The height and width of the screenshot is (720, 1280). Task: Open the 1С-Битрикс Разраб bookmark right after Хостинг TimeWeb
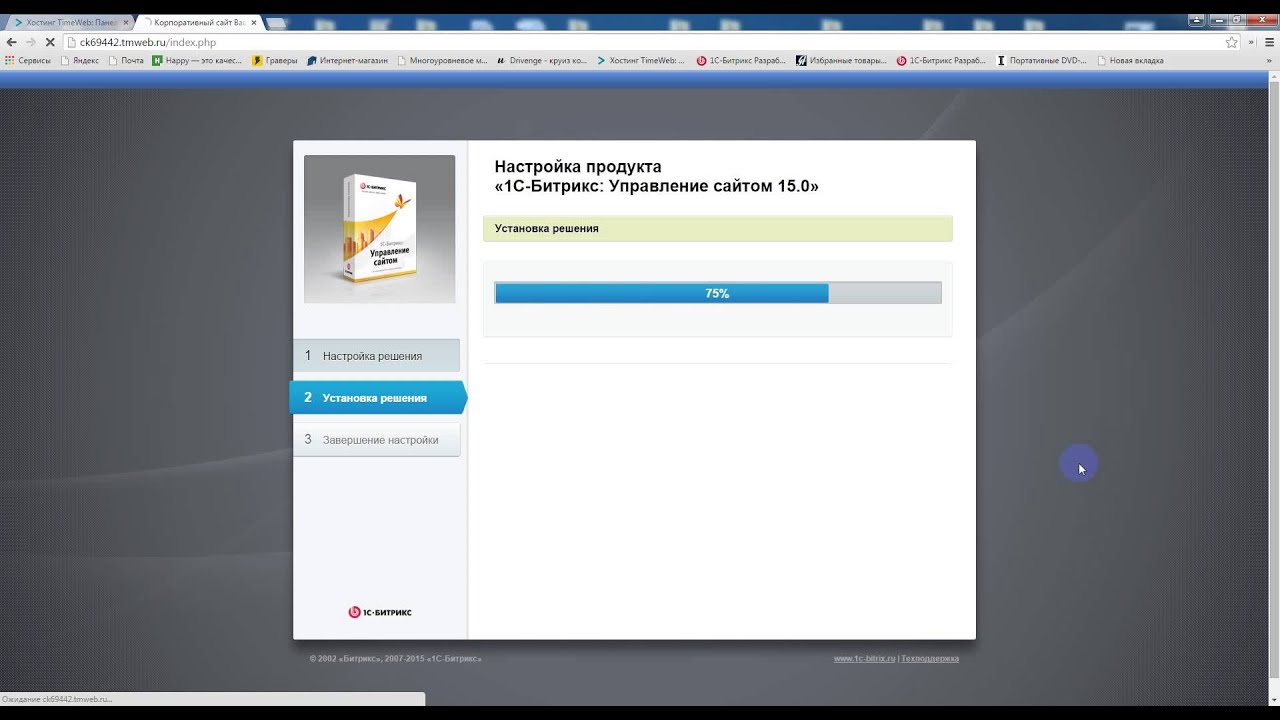pos(741,60)
